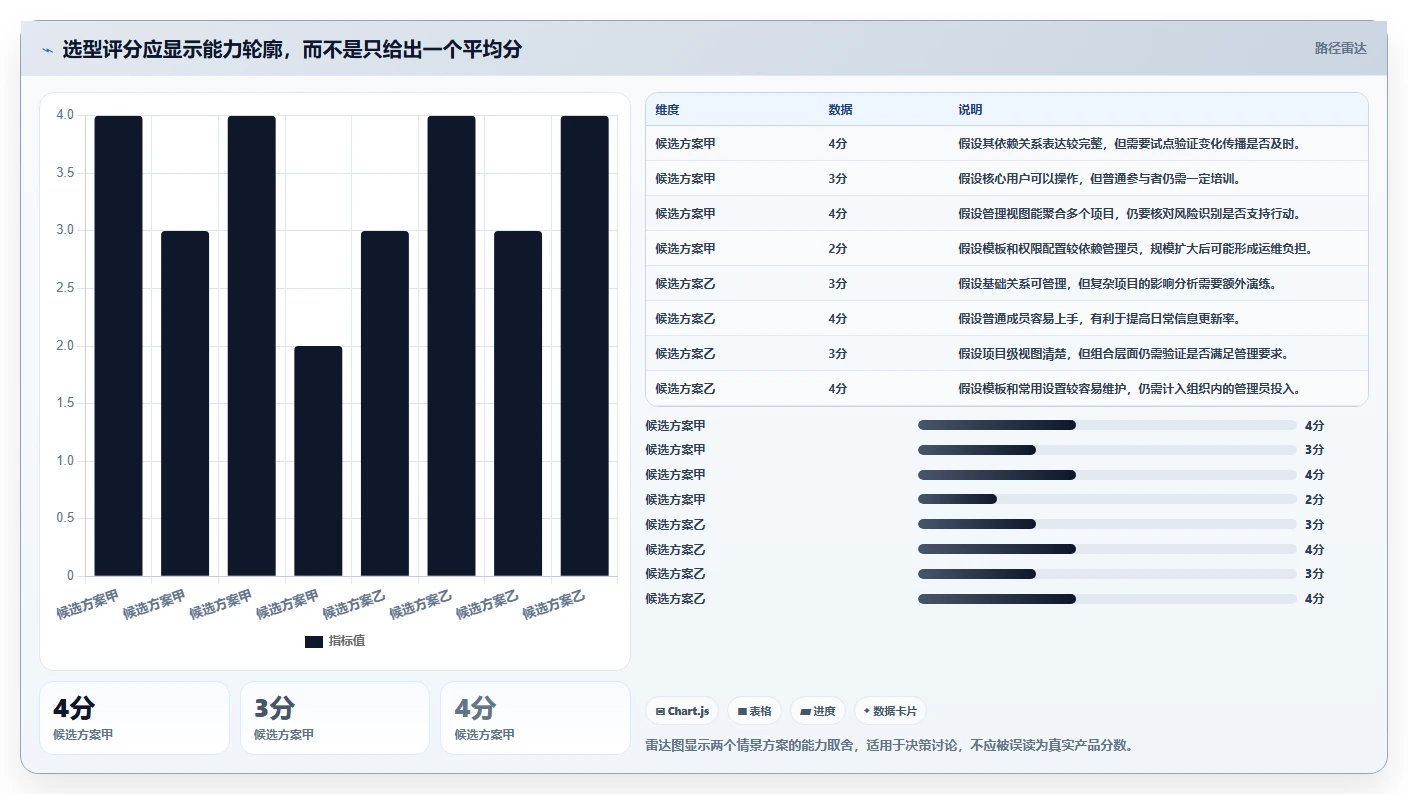The width and height of the screenshot is (1408, 794).
Task: Toggle the 指标值 legend swatch under the chart
Action: pyautogui.click(x=314, y=641)
